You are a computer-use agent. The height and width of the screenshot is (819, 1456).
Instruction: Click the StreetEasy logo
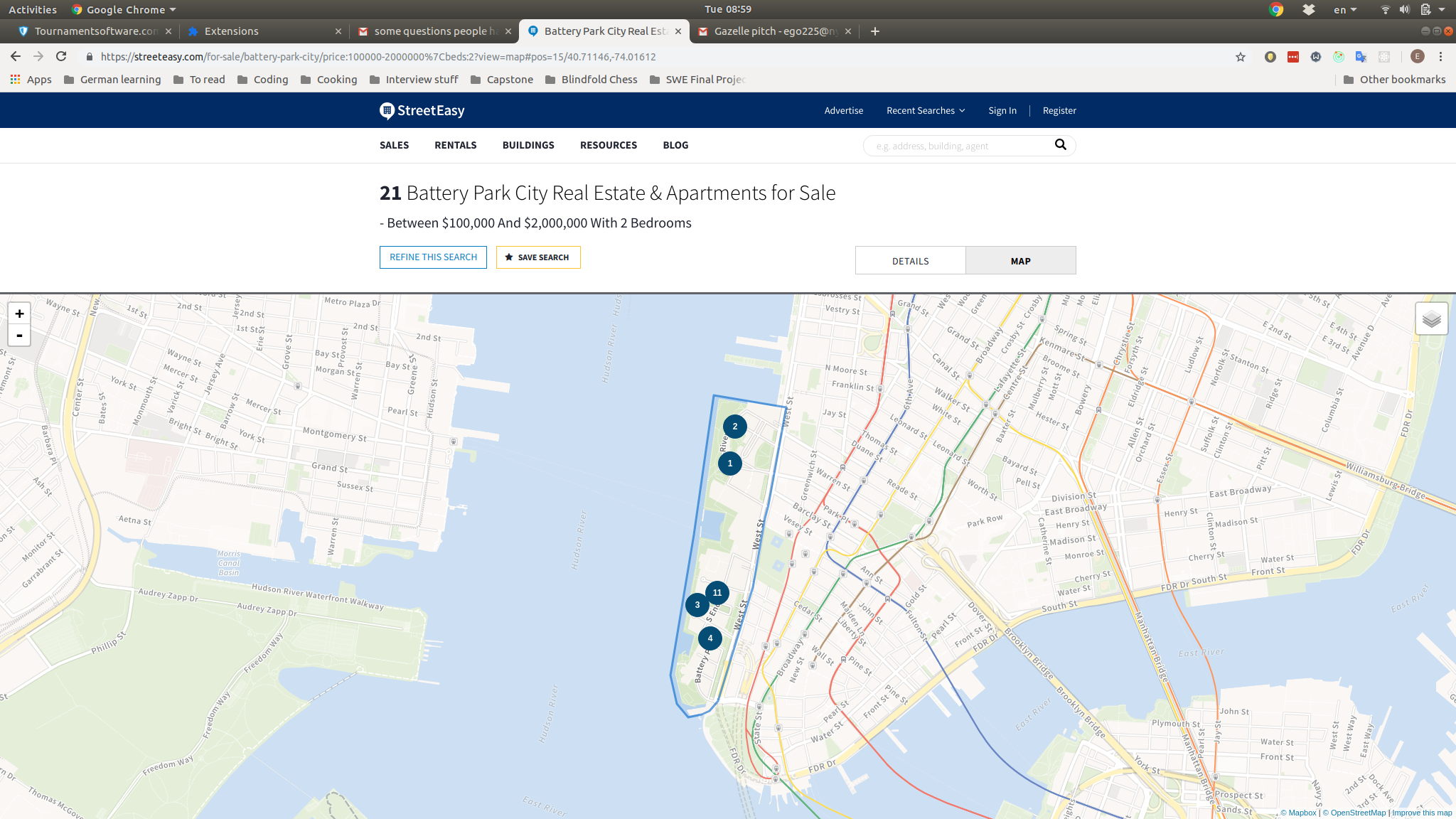tap(422, 111)
